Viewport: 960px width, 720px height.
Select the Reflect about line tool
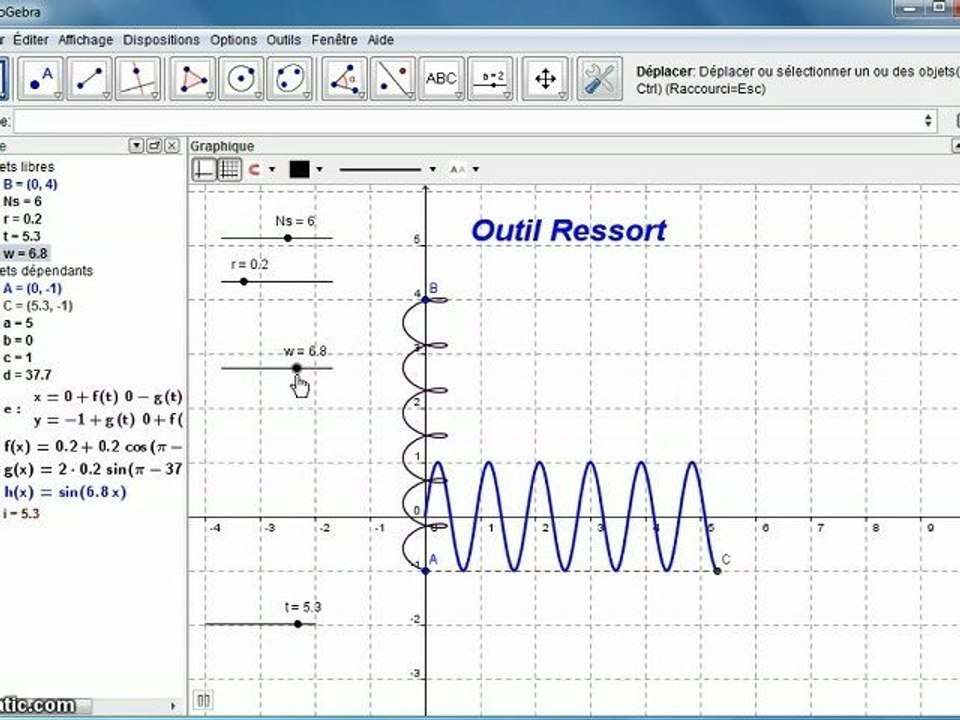coord(393,78)
